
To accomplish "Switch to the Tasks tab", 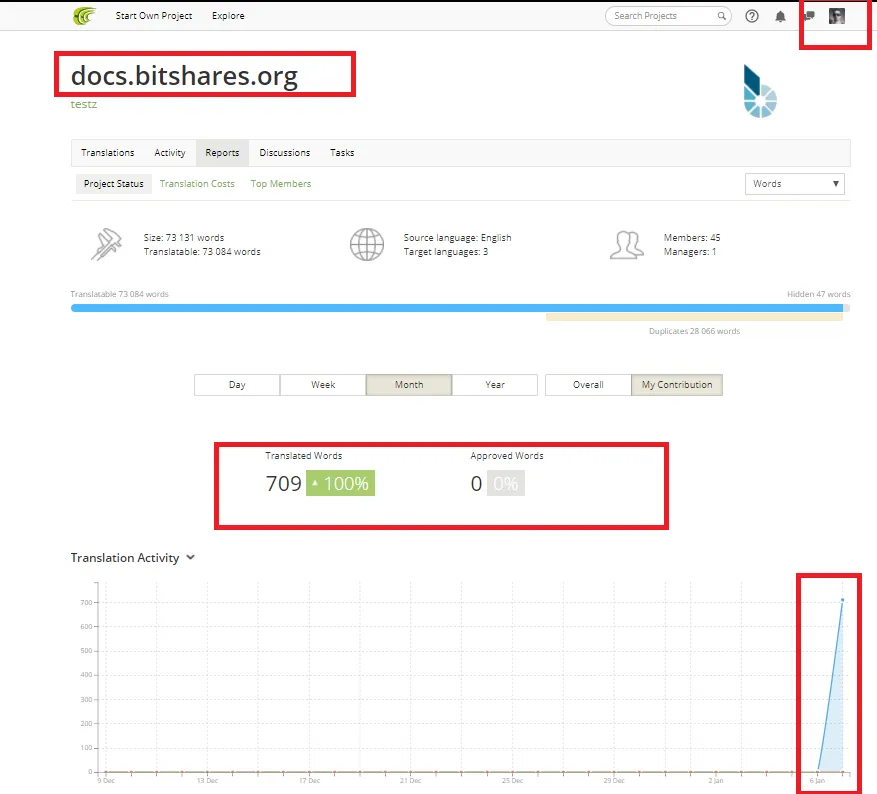I will pyautogui.click(x=342, y=153).
